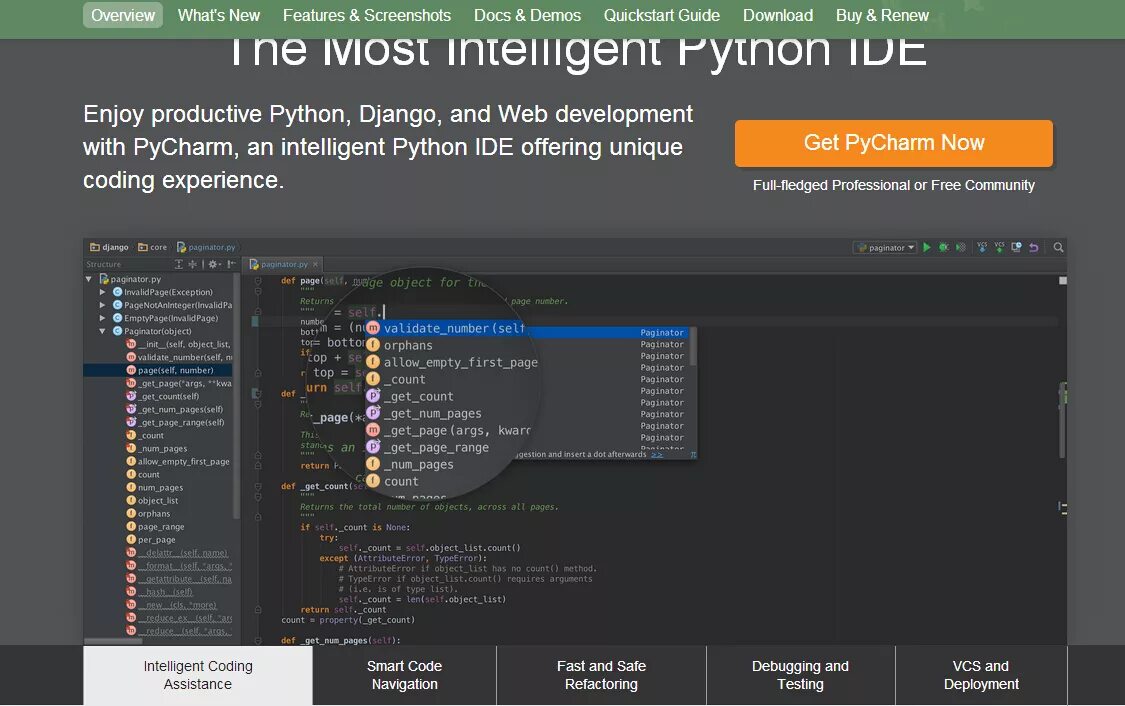Viewport: 1125px width, 706px height.
Task: Expand the EmptyPage(InvalidPage) tree node
Action: [103, 318]
